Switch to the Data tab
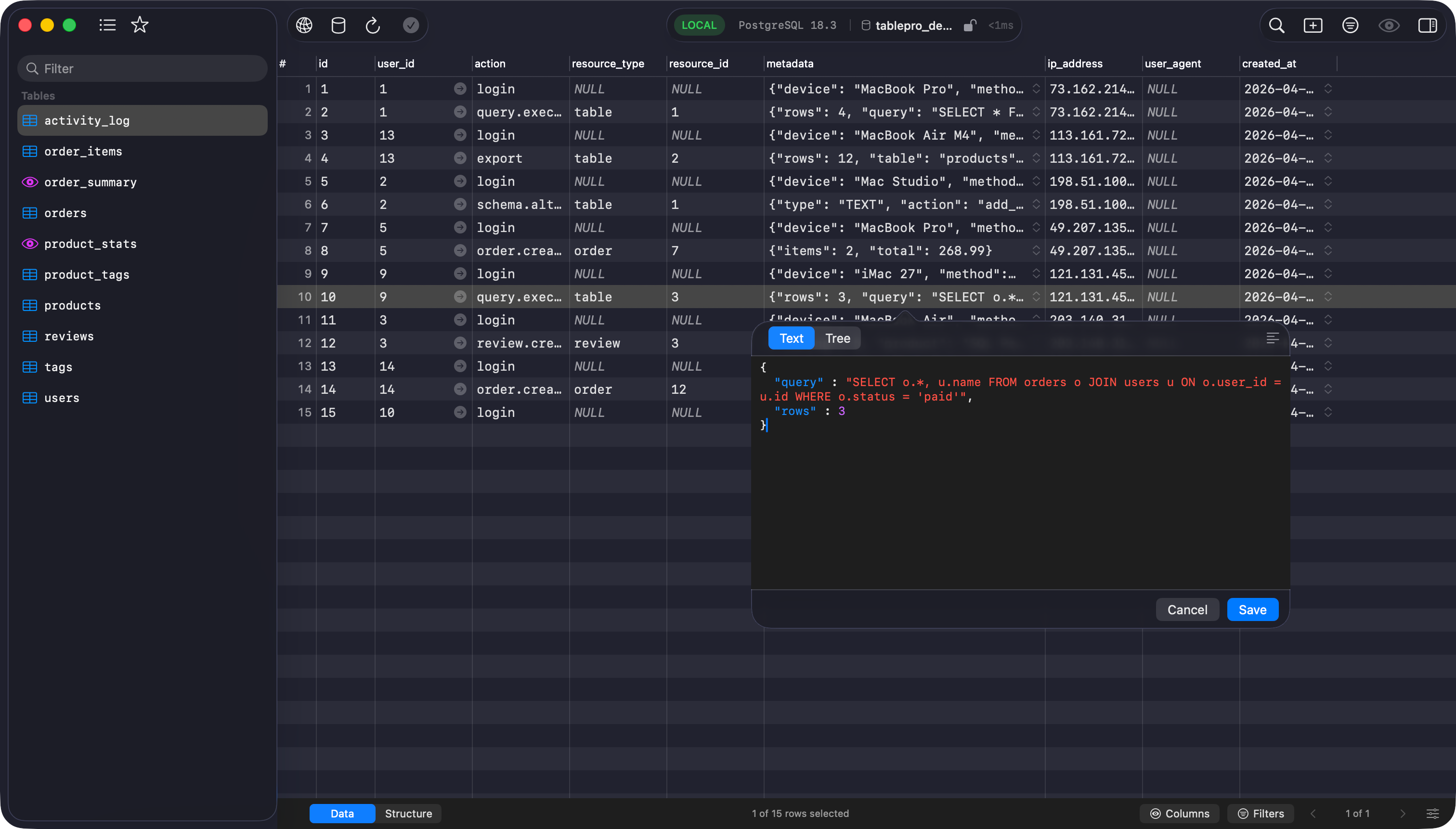Image resolution: width=1456 pixels, height=829 pixels. click(x=342, y=814)
